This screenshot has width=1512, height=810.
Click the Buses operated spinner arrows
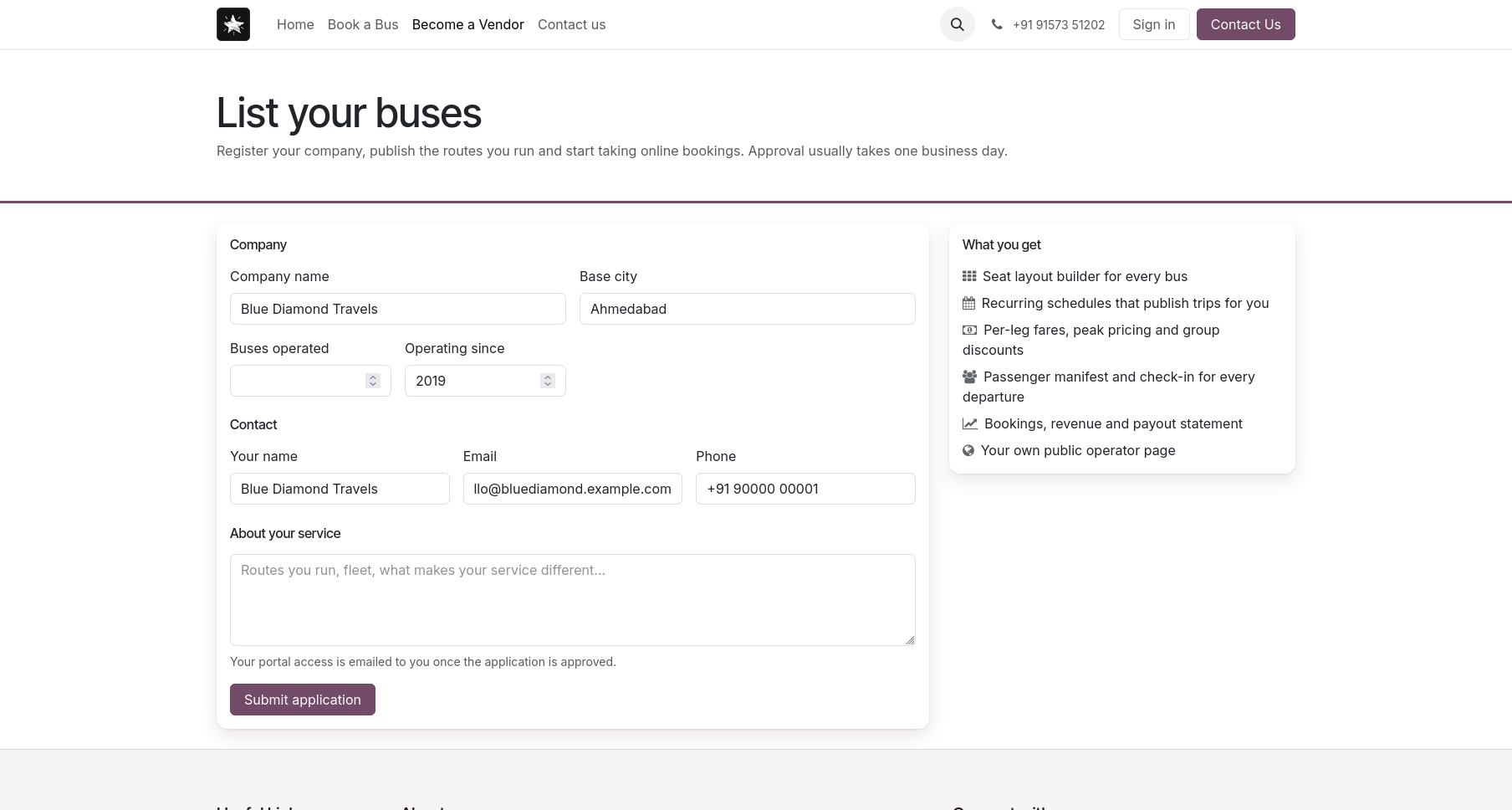click(x=373, y=381)
